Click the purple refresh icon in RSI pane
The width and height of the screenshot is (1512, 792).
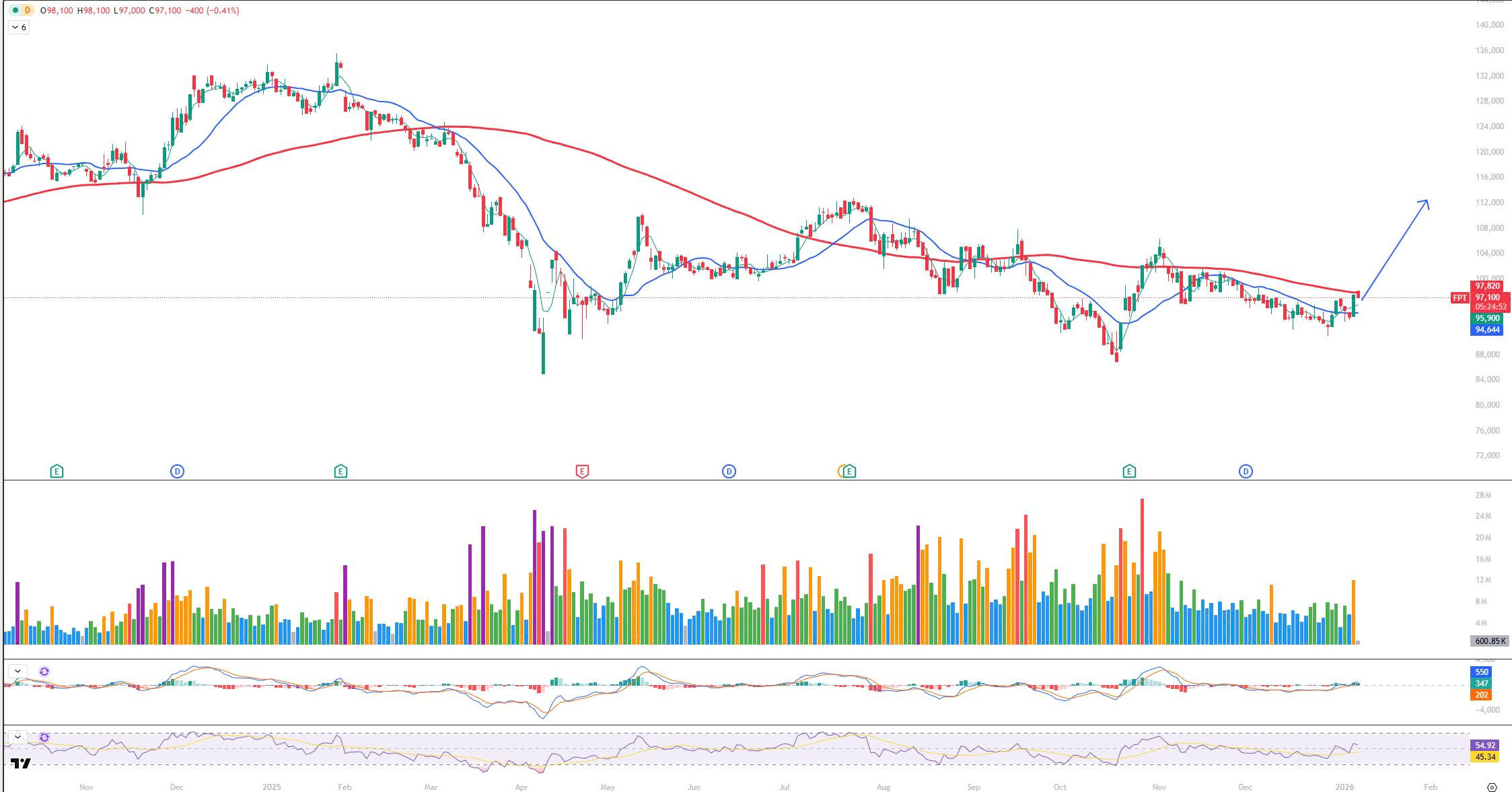point(44,737)
